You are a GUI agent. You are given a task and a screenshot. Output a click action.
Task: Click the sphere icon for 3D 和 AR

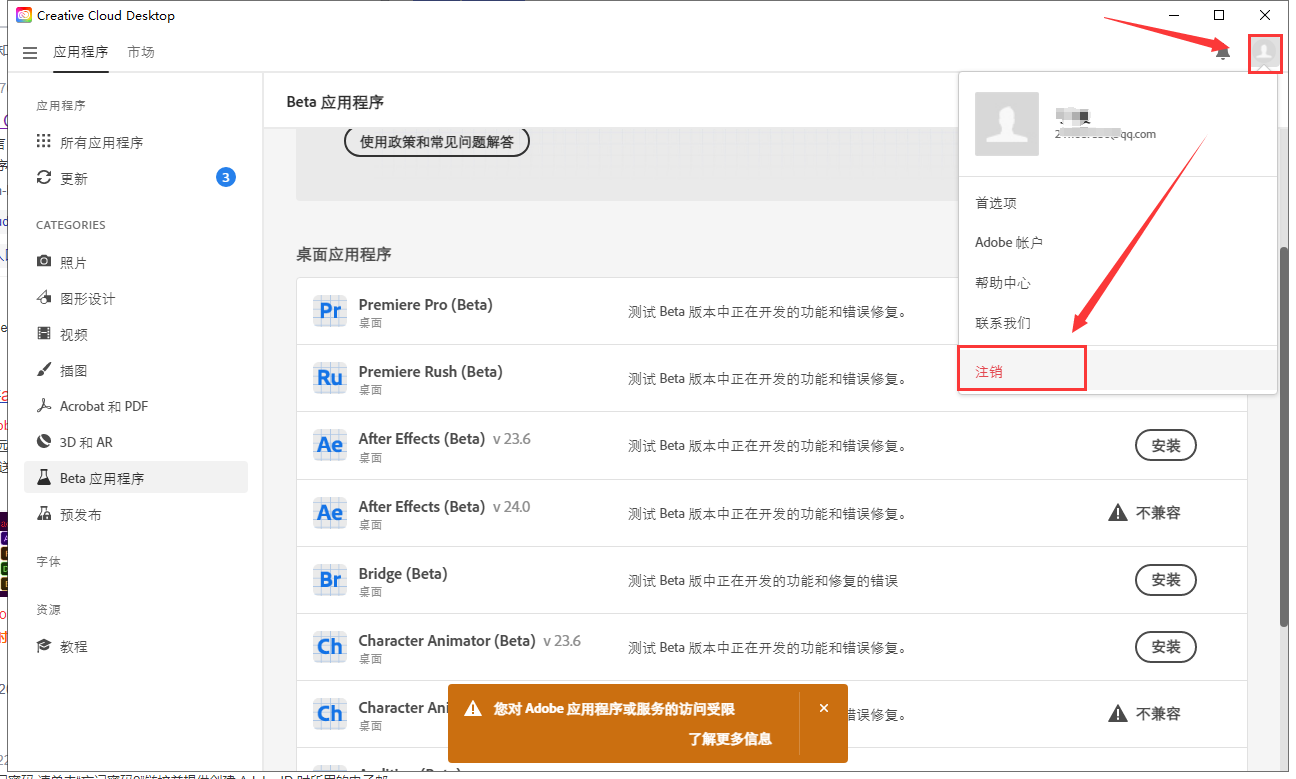43,441
